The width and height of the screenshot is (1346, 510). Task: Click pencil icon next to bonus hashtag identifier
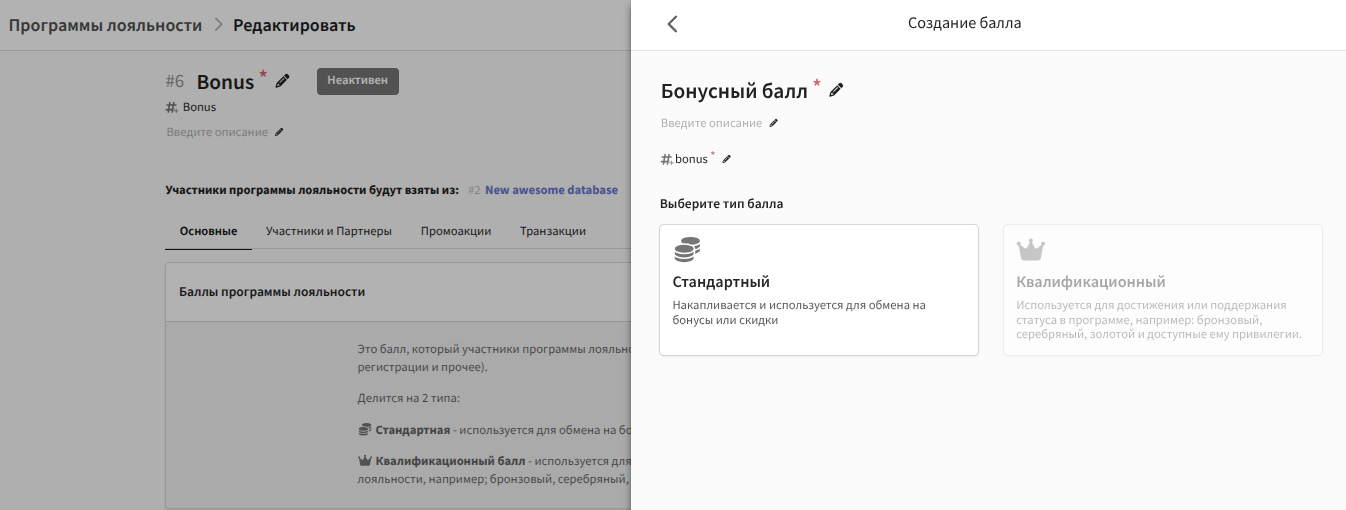(727, 159)
